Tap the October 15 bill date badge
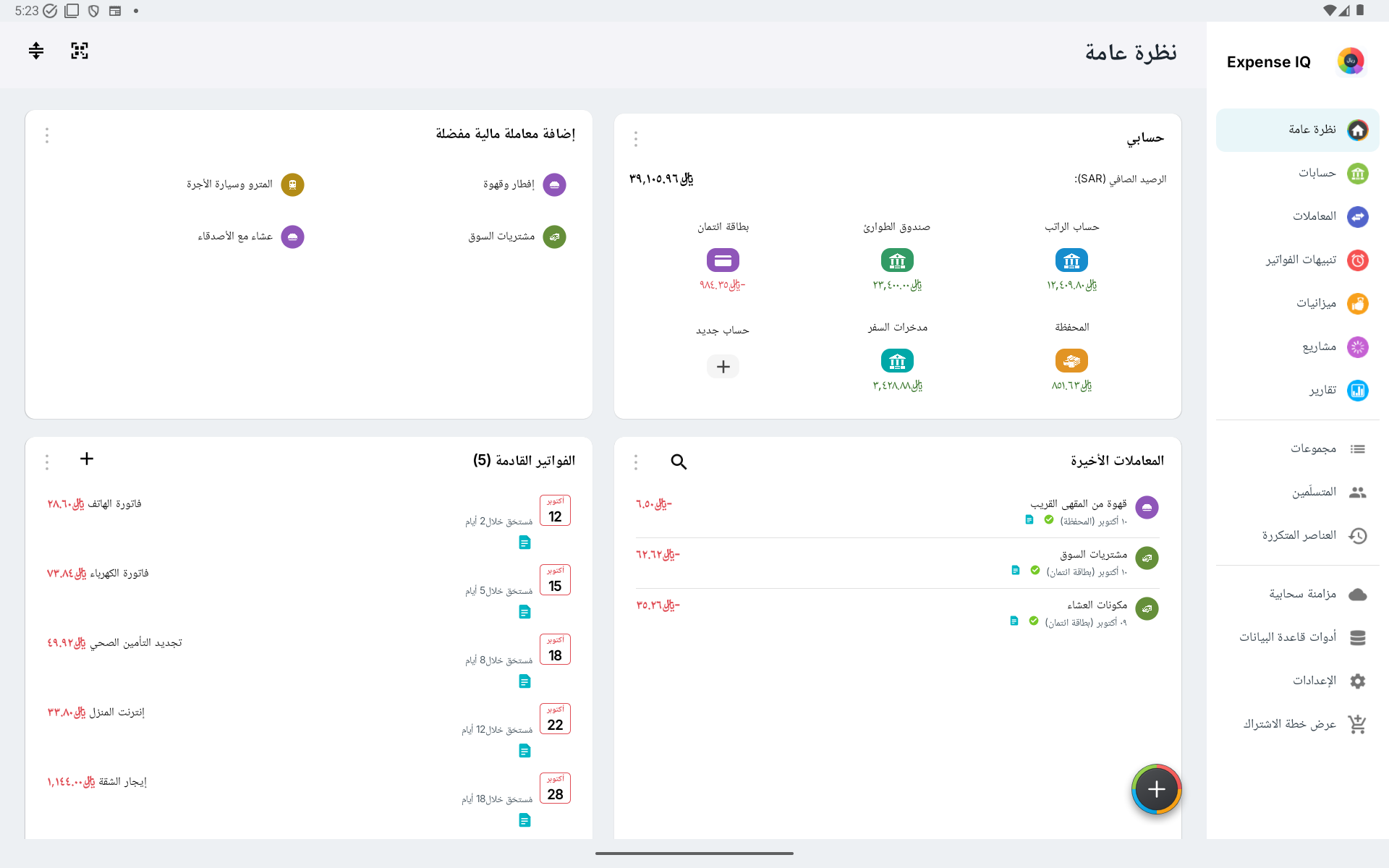 click(x=555, y=580)
